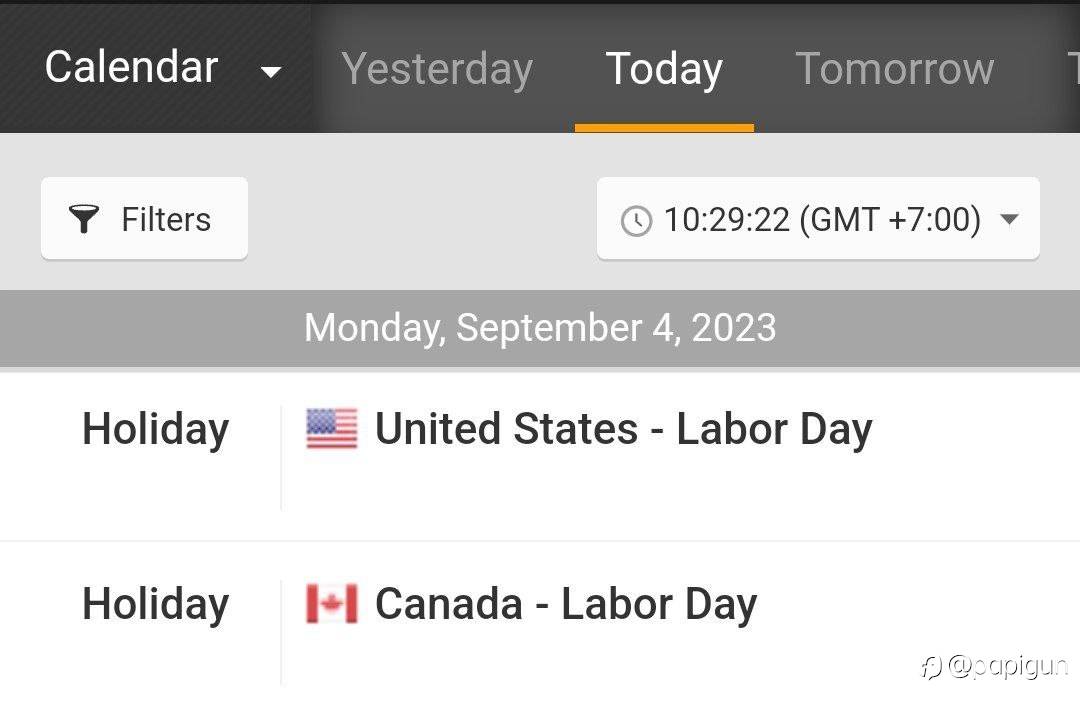
Task: Click the logo icon before @papigun
Action: click(931, 667)
